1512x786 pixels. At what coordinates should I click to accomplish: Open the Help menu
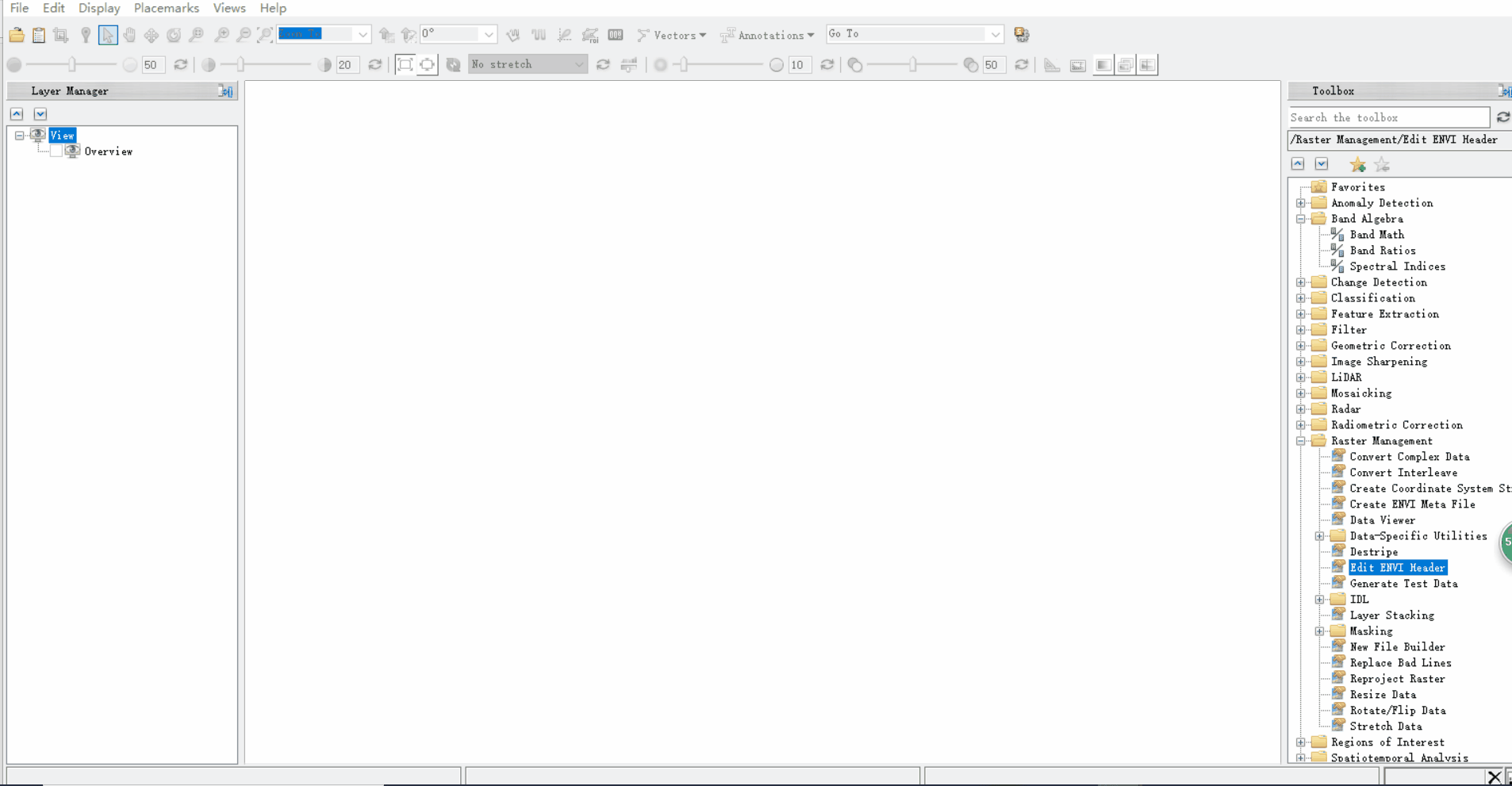273,8
